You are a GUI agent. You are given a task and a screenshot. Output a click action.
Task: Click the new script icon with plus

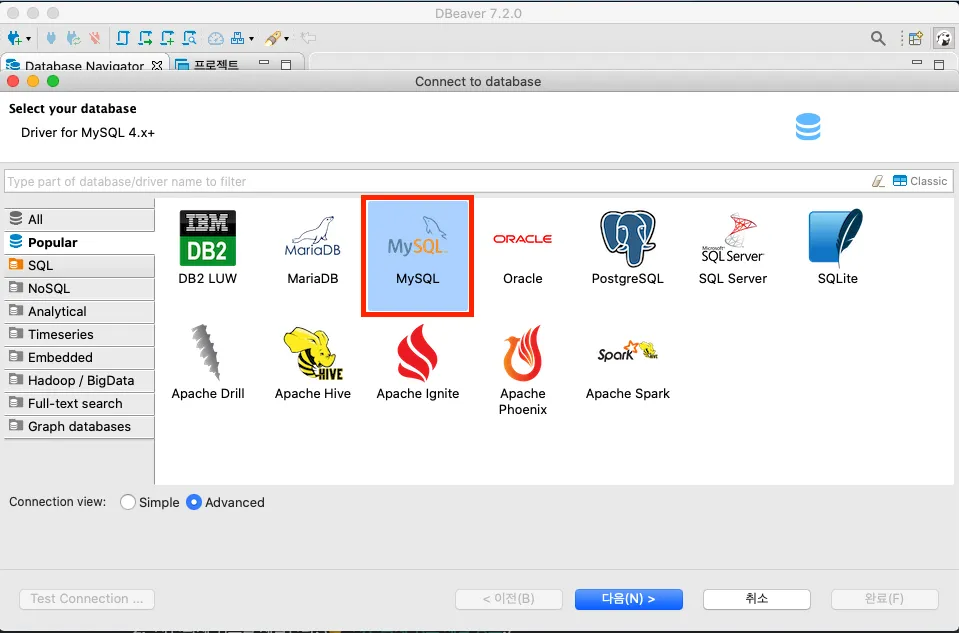(167, 39)
